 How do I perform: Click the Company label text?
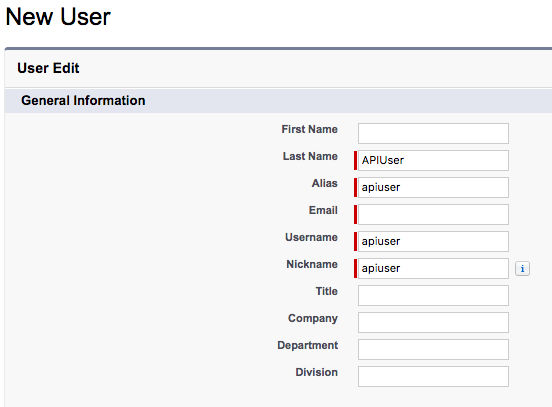coord(313,318)
